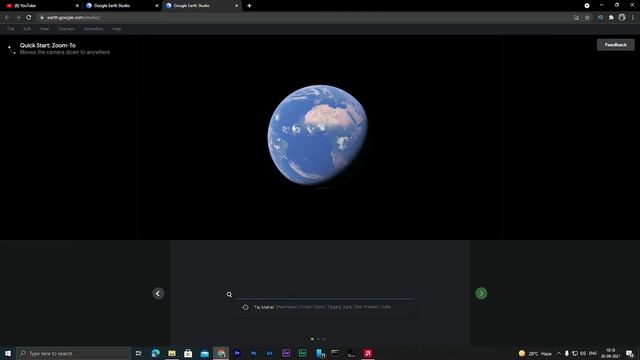The height and width of the screenshot is (360, 640).
Task: Open Photoshop from the taskbar
Action: [253, 353]
